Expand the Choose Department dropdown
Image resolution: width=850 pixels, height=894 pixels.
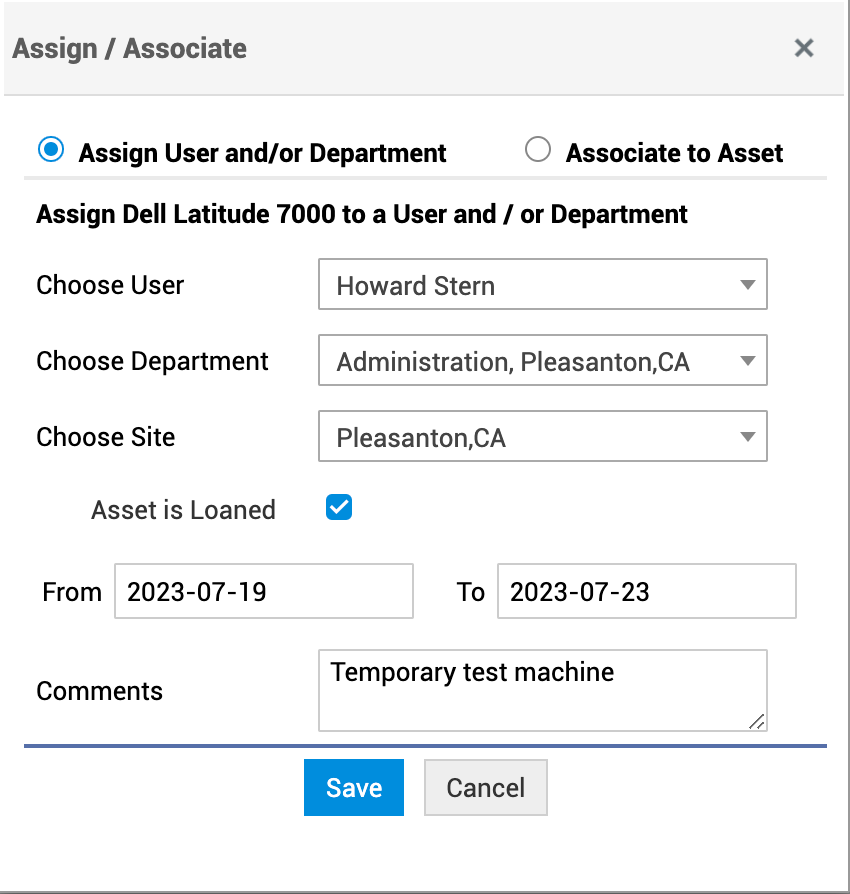pyautogui.click(x=542, y=361)
